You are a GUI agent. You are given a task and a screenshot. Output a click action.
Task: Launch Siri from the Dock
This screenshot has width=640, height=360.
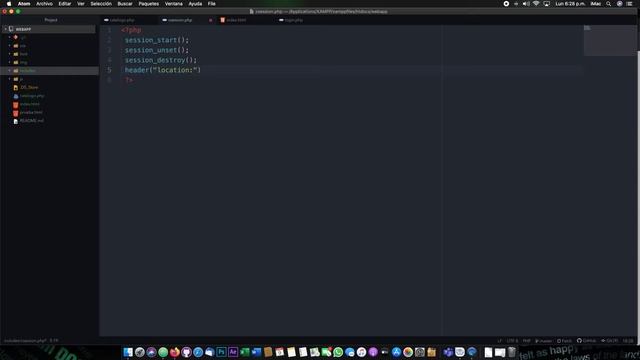coord(151,352)
